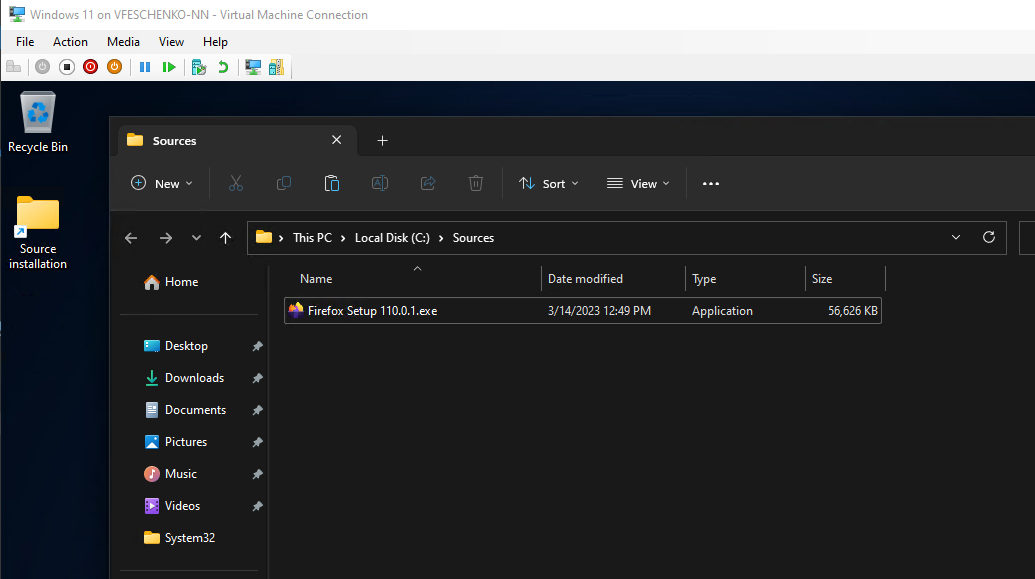Screen dimensions: 1035x579
Task: Open the Action menu
Action: [70, 42]
